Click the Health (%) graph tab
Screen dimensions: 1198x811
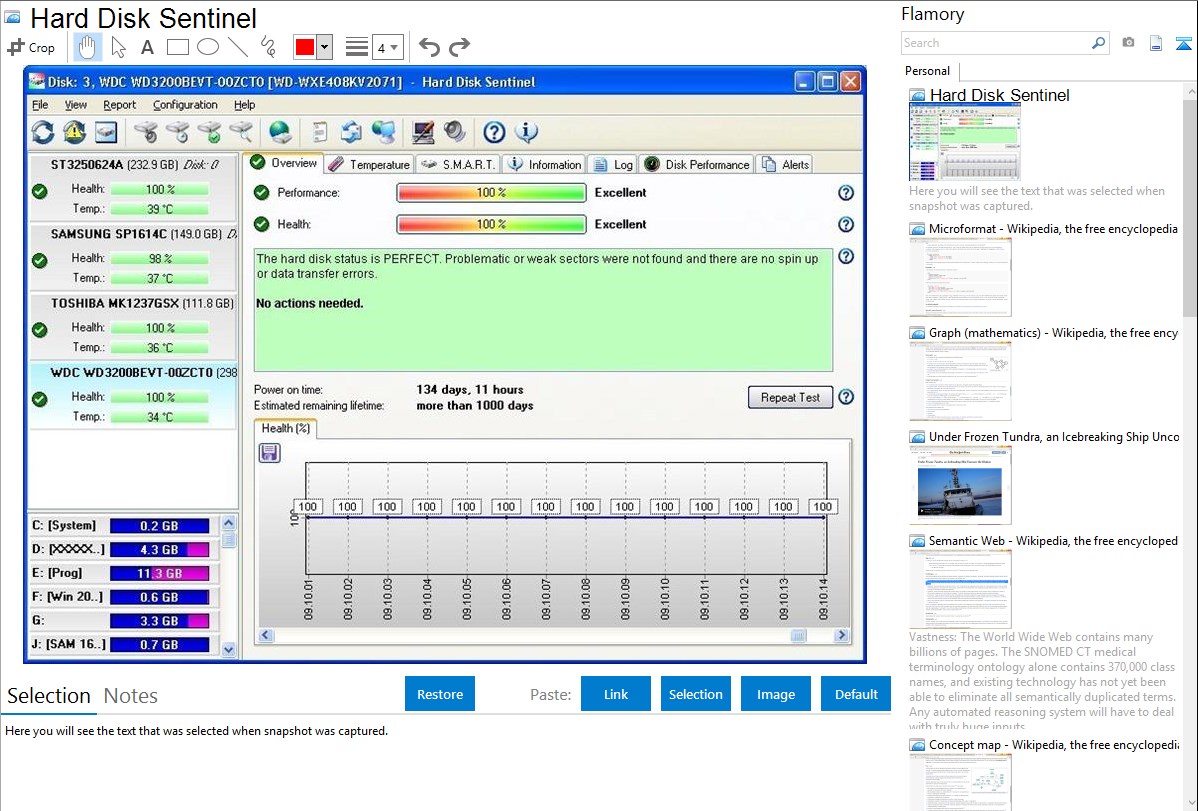coord(286,429)
